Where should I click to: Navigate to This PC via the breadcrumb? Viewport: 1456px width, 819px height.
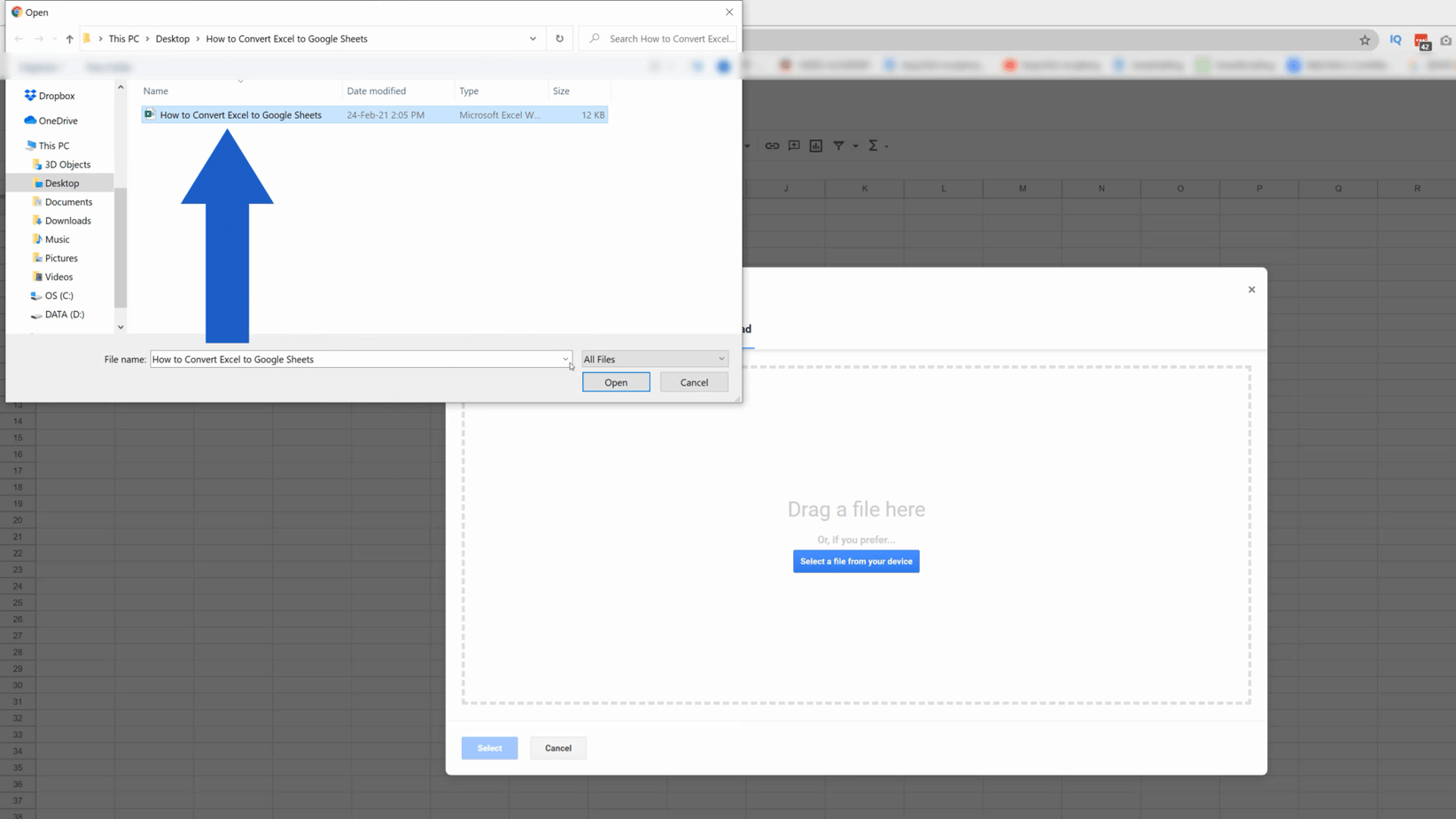click(124, 38)
